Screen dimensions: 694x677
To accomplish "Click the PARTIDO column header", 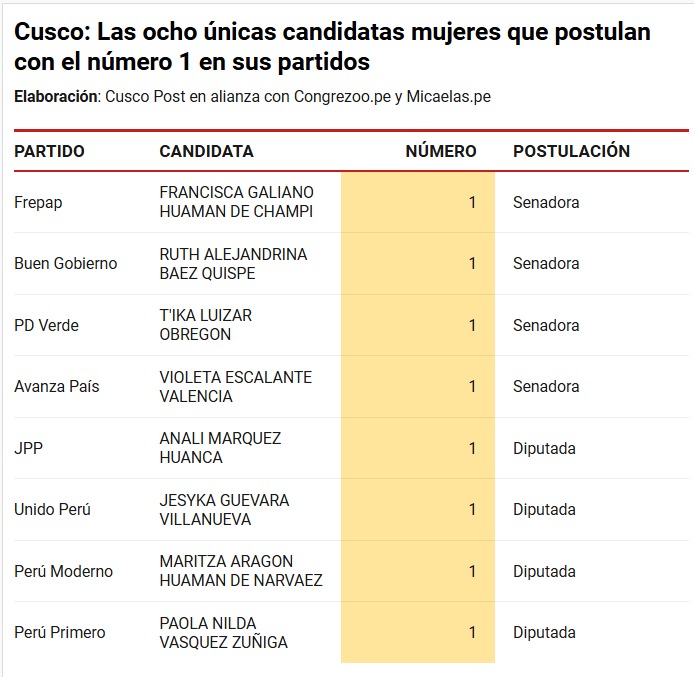I will pos(49,151).
